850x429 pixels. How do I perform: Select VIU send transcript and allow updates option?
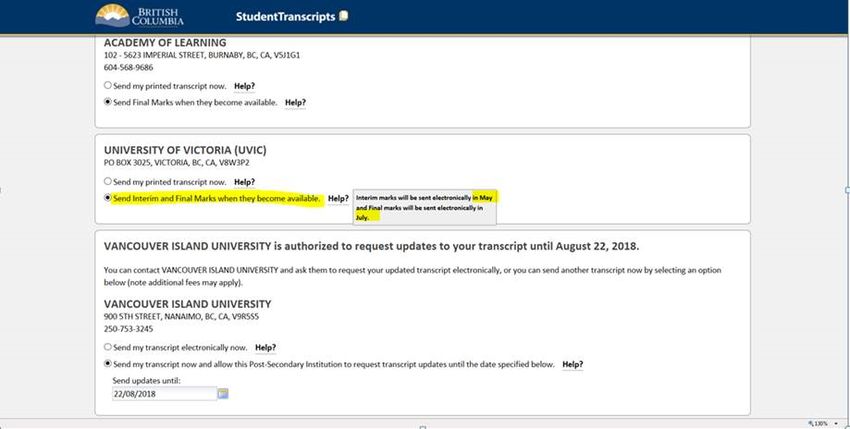108,364
